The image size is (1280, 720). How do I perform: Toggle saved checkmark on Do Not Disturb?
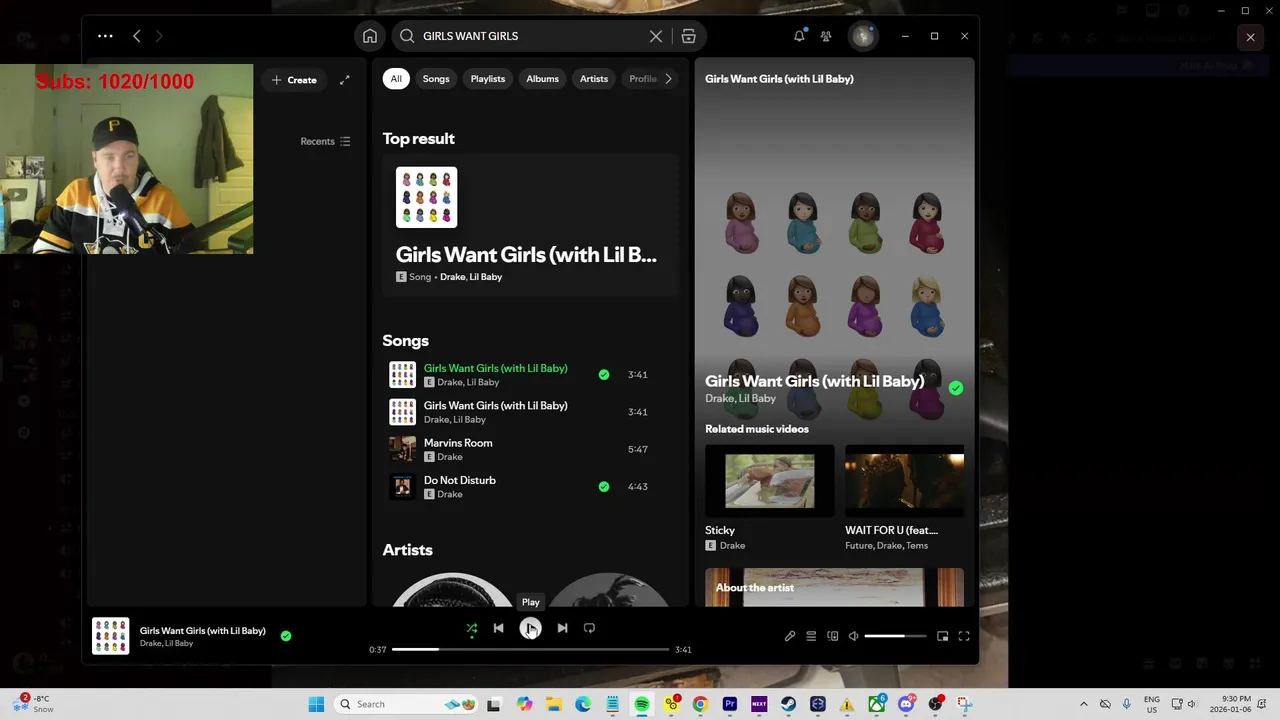pos(604,487)
